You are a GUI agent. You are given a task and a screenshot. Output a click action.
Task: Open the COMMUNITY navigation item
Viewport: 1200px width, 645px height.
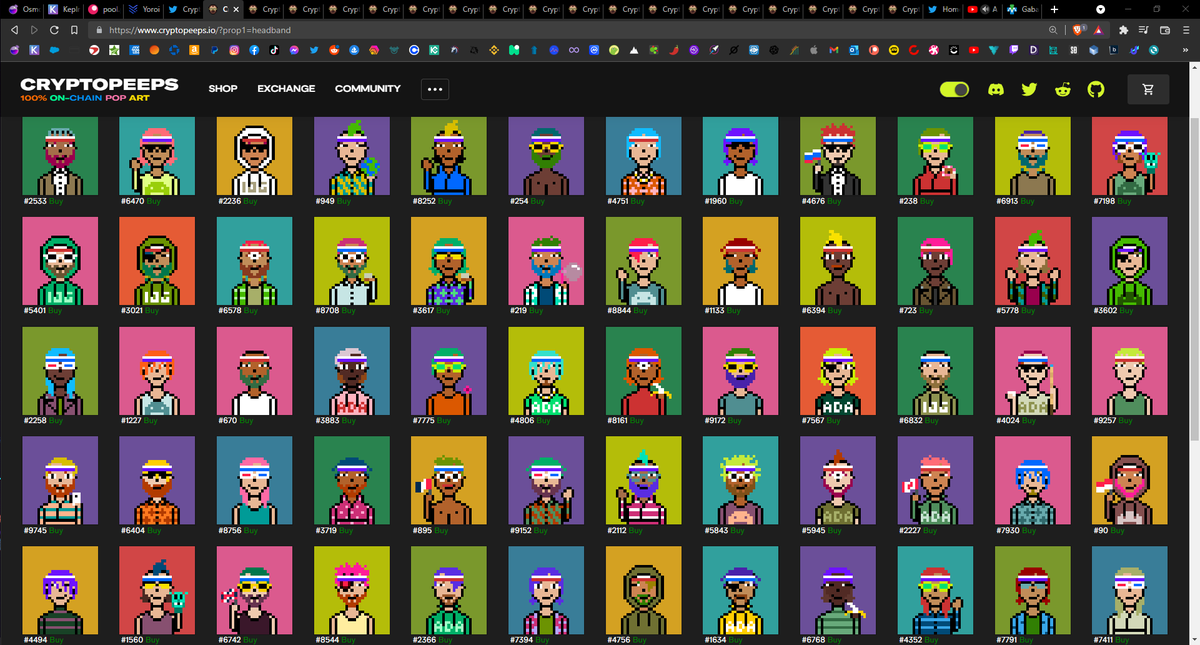point(368,89)
